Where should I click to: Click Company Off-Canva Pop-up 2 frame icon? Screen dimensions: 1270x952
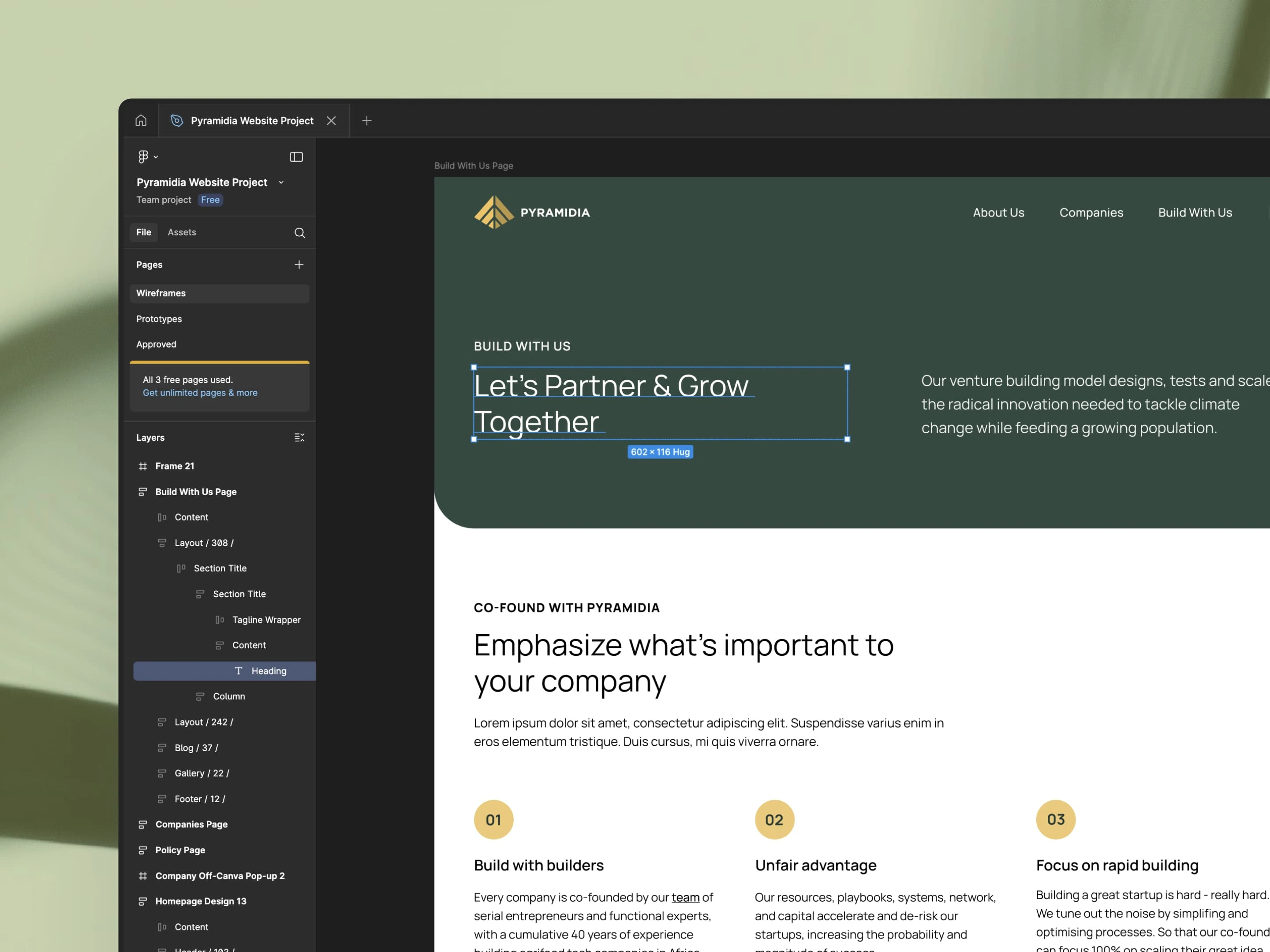[x=143, y=876]
